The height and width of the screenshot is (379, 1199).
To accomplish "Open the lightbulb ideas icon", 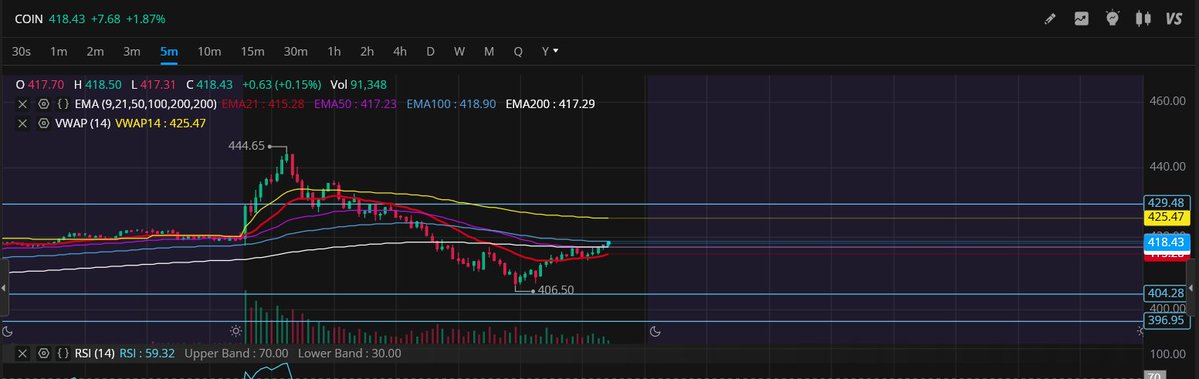I will click(x=1113, y=19).
